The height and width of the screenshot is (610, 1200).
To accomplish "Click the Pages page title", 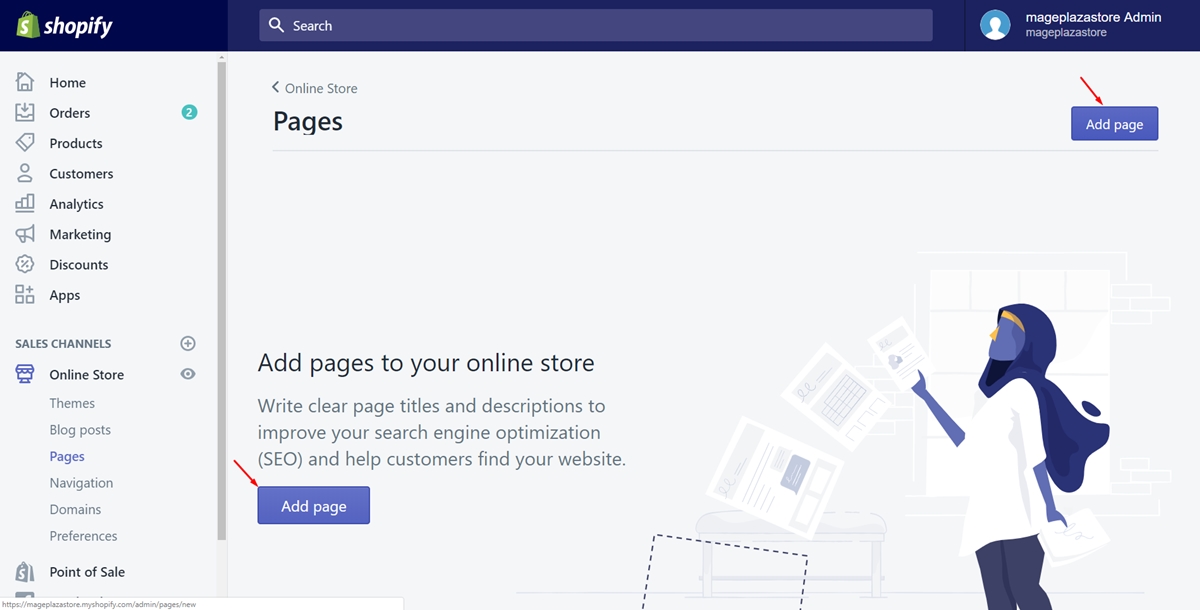I will pyautogui.click(x=308, y=122).
